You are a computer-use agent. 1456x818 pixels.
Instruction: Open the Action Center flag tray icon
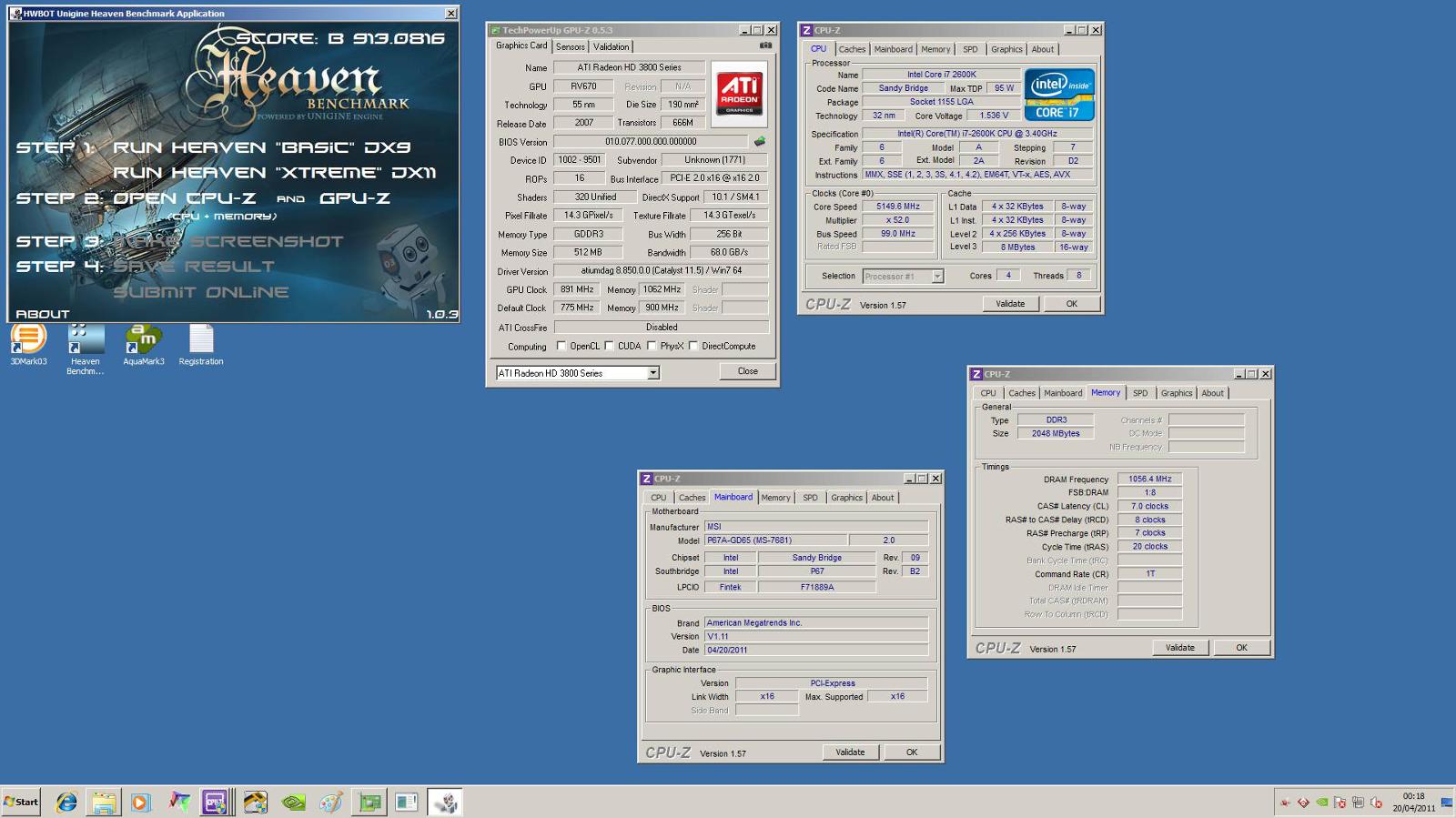pyautogui.click(x=1340, y=803)
